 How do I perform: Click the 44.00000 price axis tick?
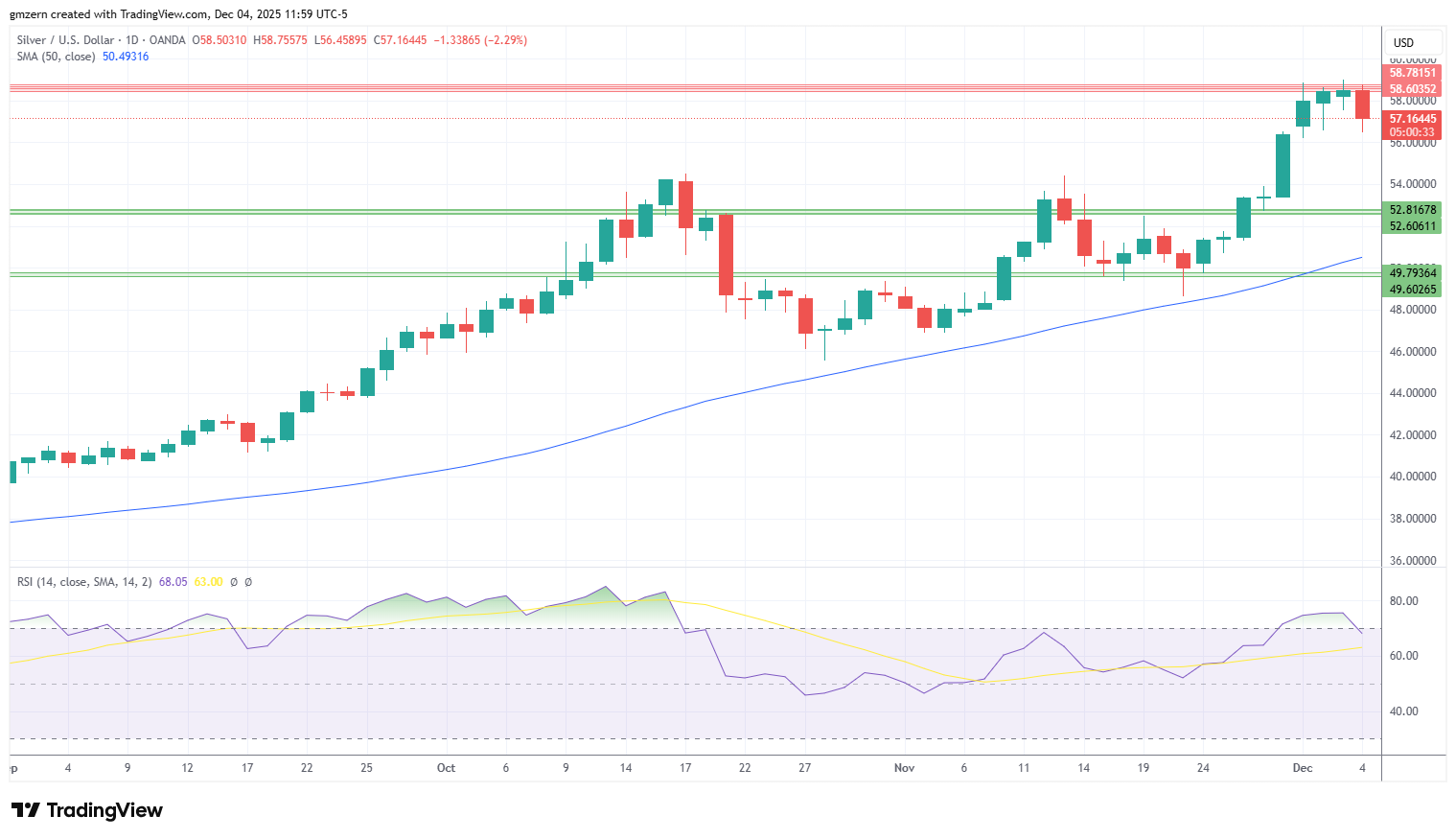coord(1413,393)
